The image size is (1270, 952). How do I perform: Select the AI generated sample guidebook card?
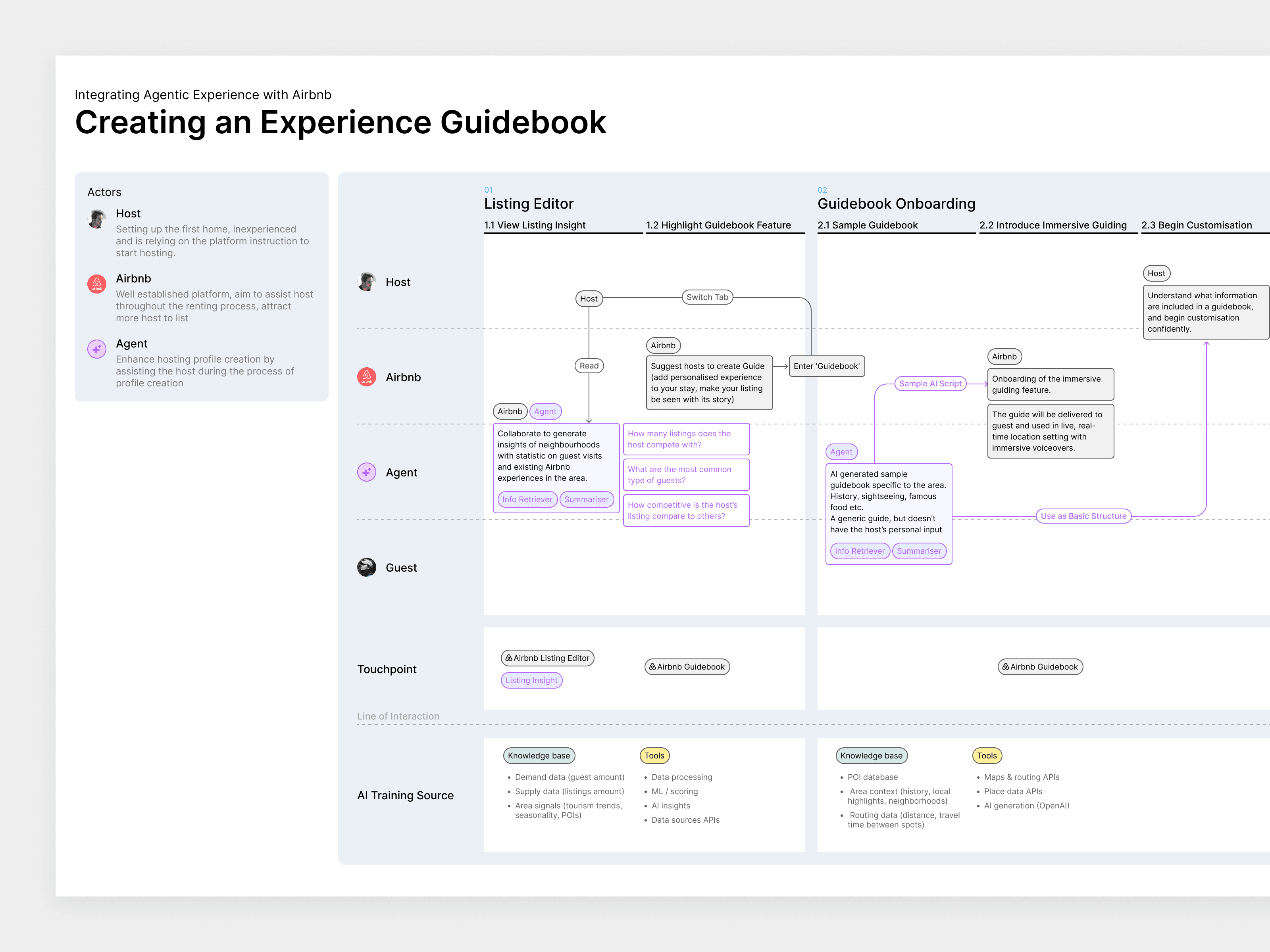click(x=888, y=514)
